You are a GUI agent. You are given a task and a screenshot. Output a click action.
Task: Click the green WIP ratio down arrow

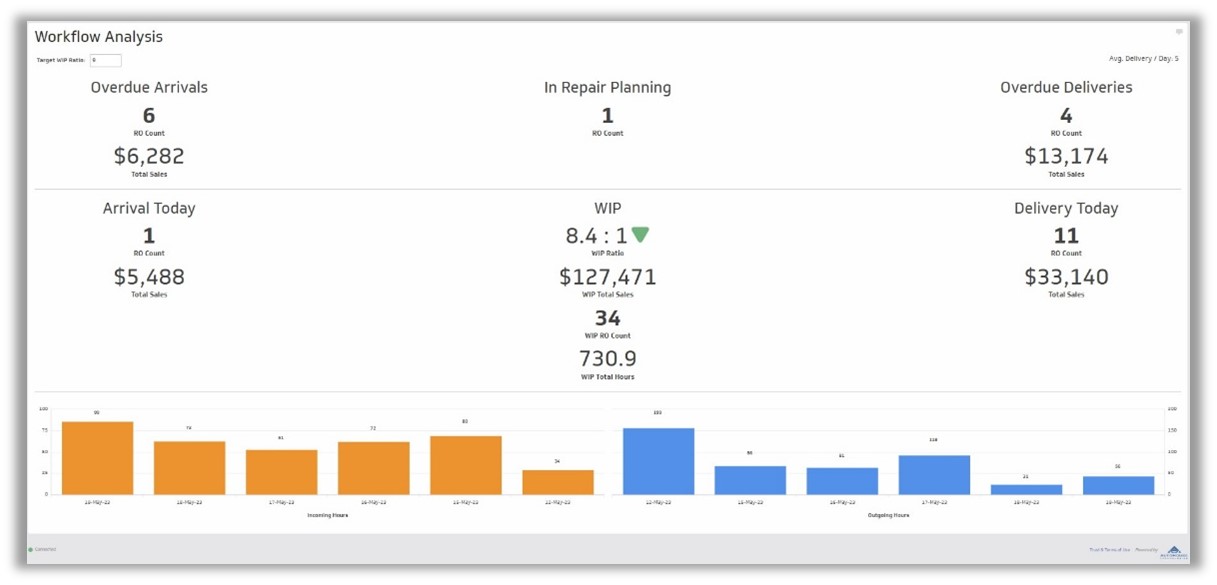click(640, 235)
